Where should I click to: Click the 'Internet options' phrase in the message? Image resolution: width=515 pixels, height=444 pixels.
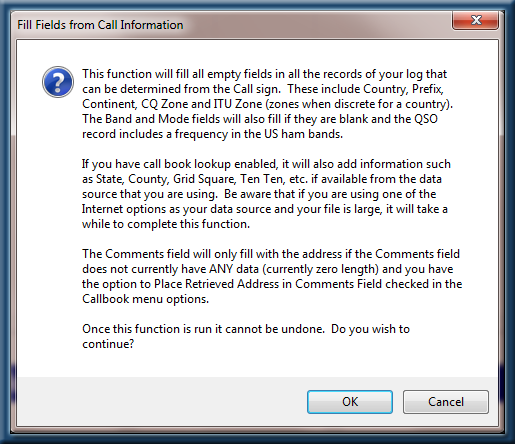click(x=124, y=209)
